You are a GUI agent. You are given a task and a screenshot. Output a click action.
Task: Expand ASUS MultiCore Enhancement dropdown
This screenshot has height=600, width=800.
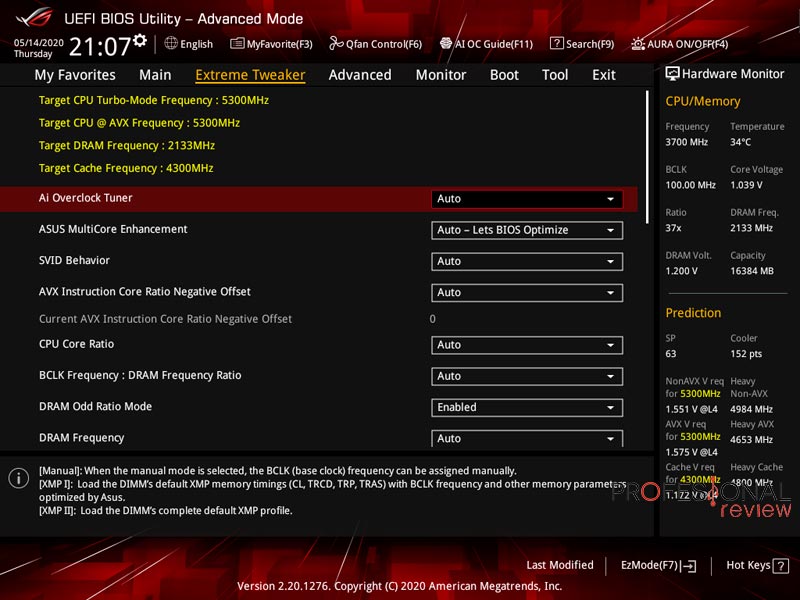[x=527, y=230]
